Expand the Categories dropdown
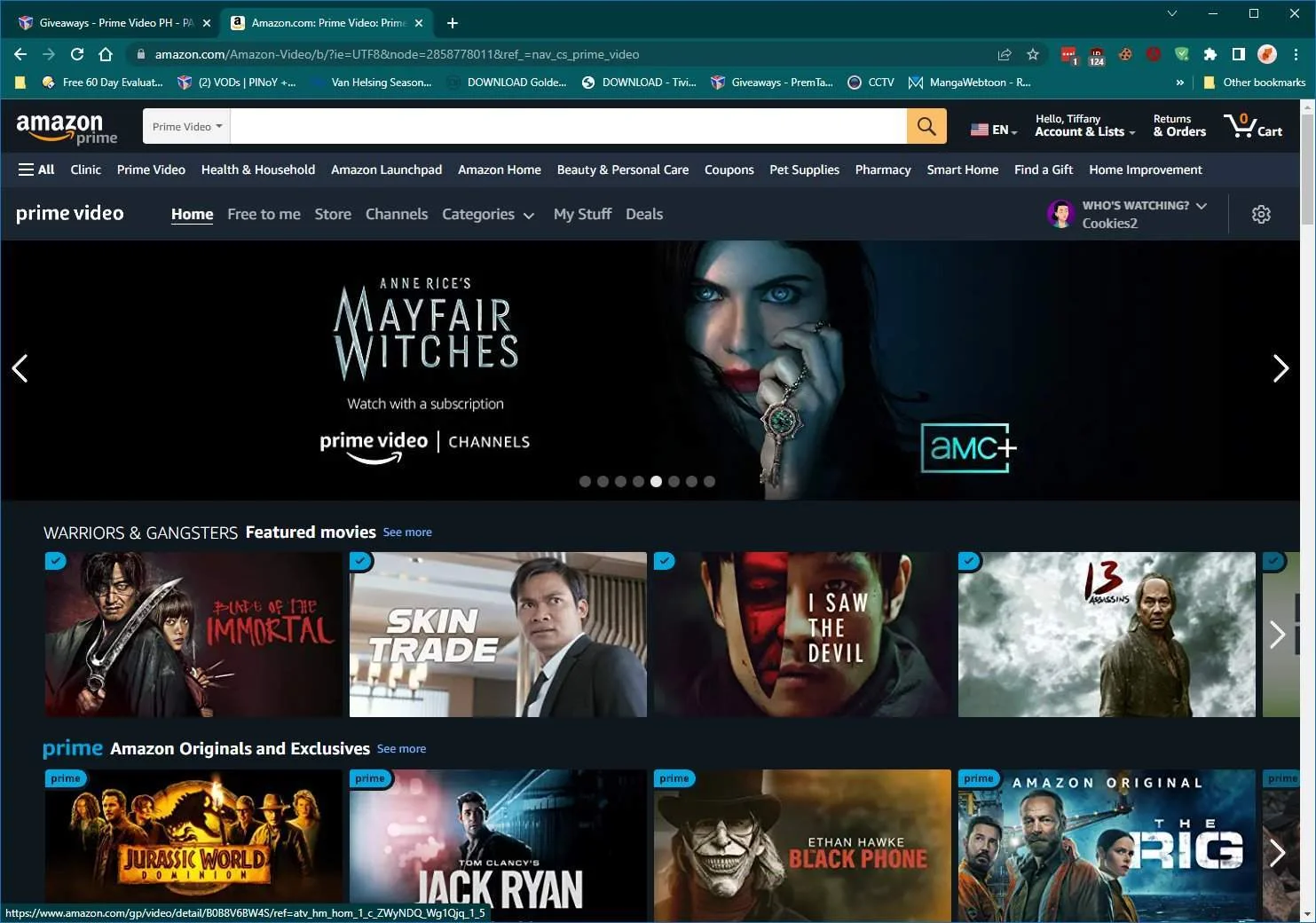The width and height of the screenshot is (1316, 923). pos(488,214)
